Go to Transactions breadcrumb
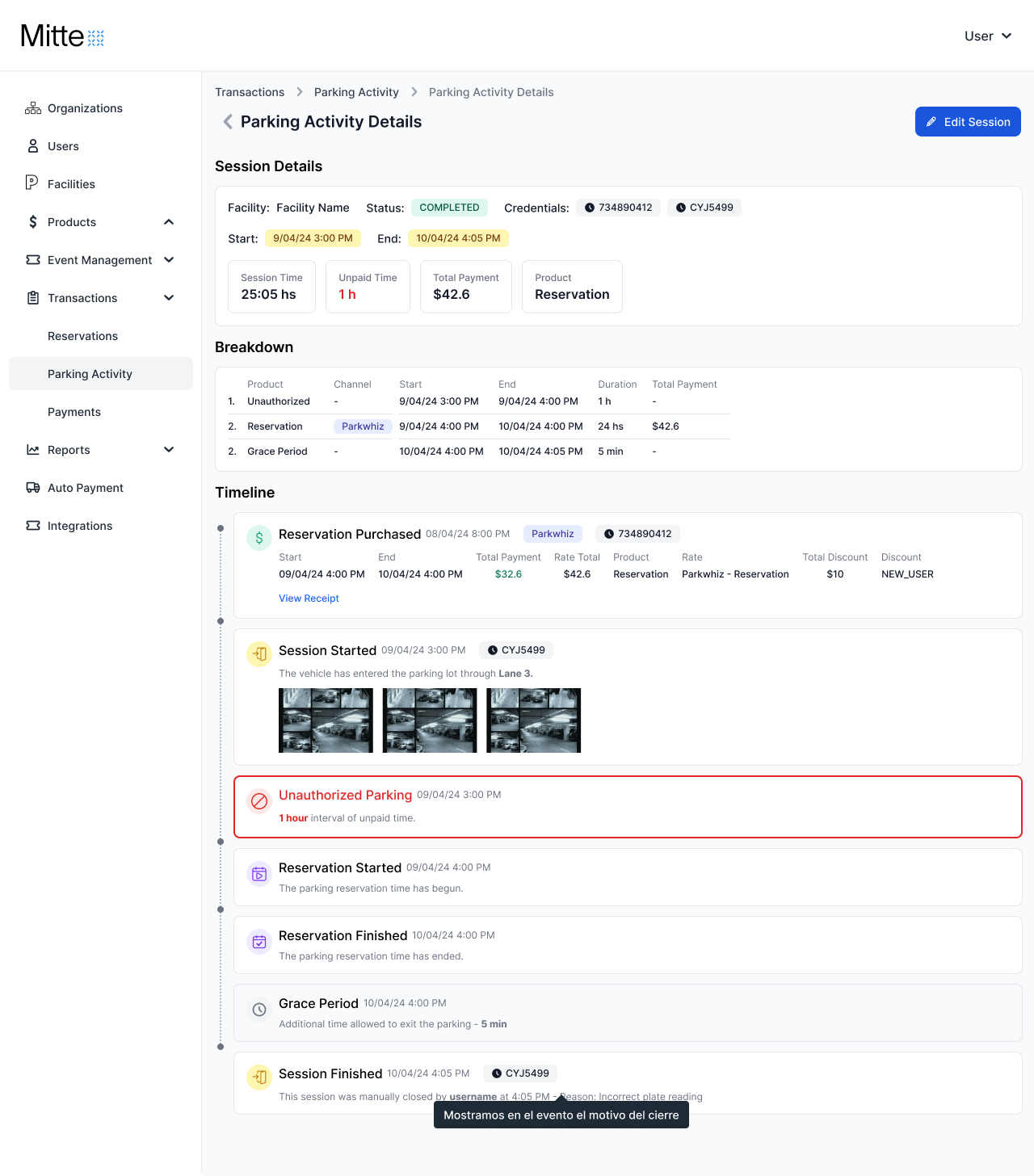This screenshot has height=1176, width=1034. (250, 92)
